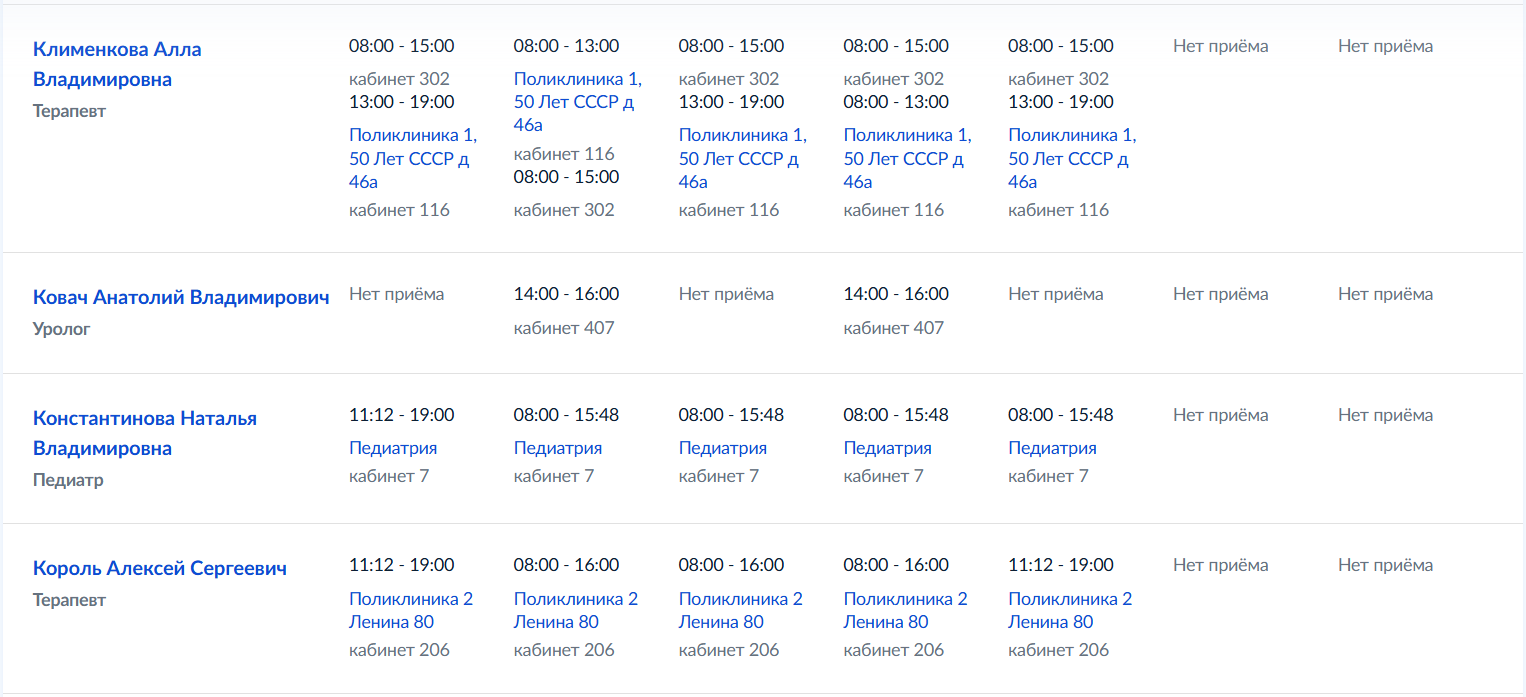Open Клименкова Алла Владимировна doctor profile
The width and height of the screenshot is (1526, 697).
point(117,64)
